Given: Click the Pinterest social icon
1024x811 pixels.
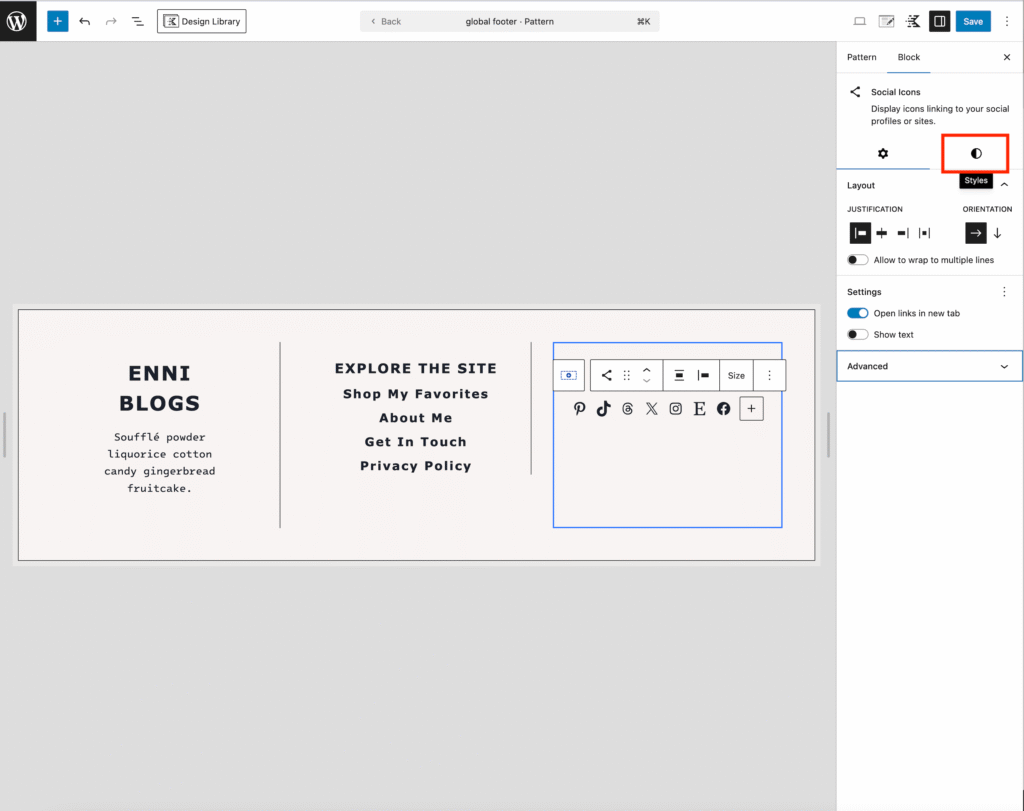Looking at the screenshot, I should [579, 408].
